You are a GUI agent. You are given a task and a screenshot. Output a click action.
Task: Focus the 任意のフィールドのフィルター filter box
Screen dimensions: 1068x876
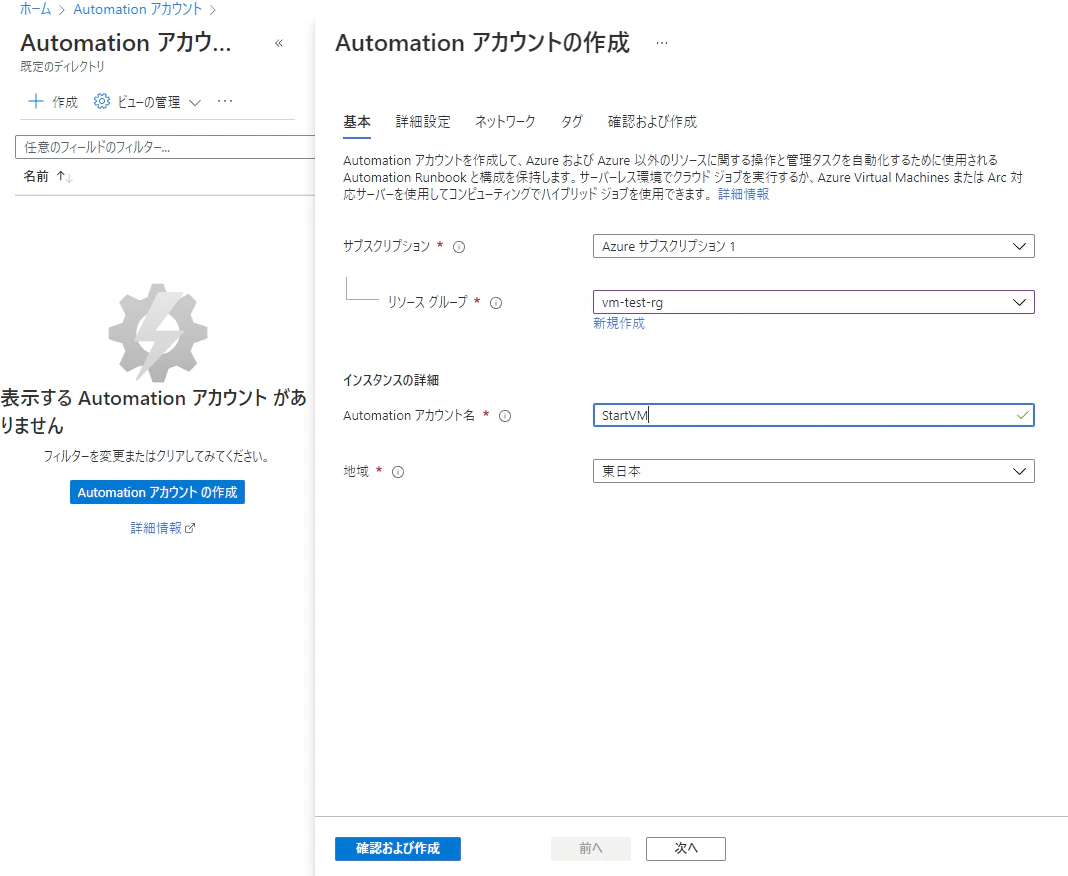point(166,147)
